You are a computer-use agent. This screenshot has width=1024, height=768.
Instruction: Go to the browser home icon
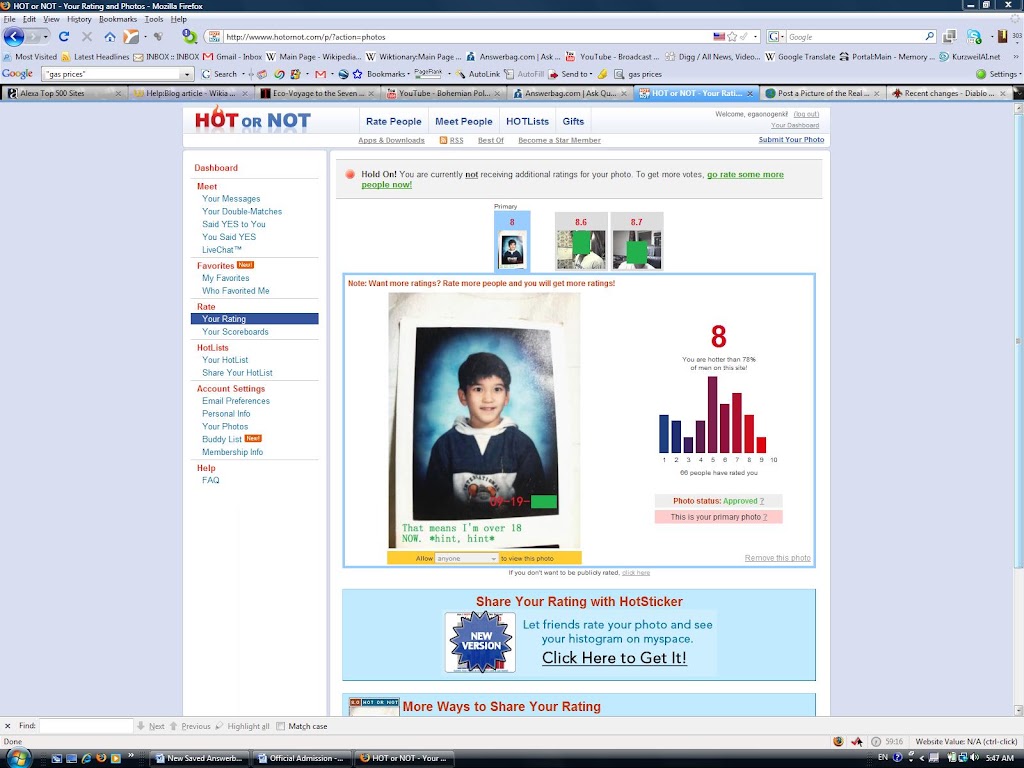(110, 37)
